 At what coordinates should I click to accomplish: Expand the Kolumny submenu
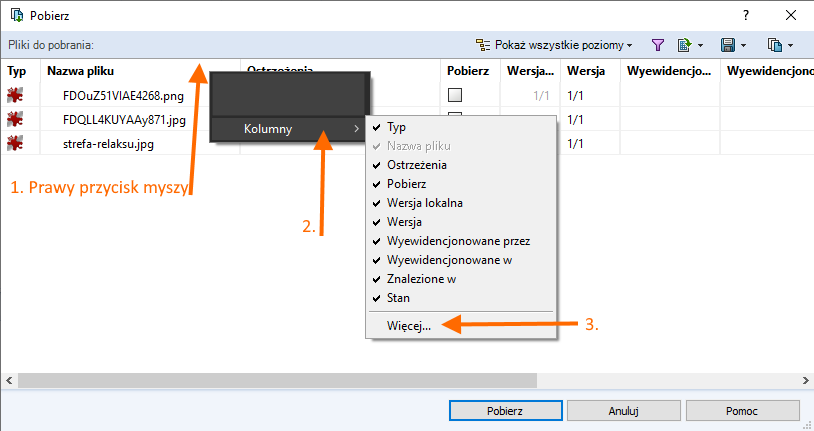tap(290, 129)
